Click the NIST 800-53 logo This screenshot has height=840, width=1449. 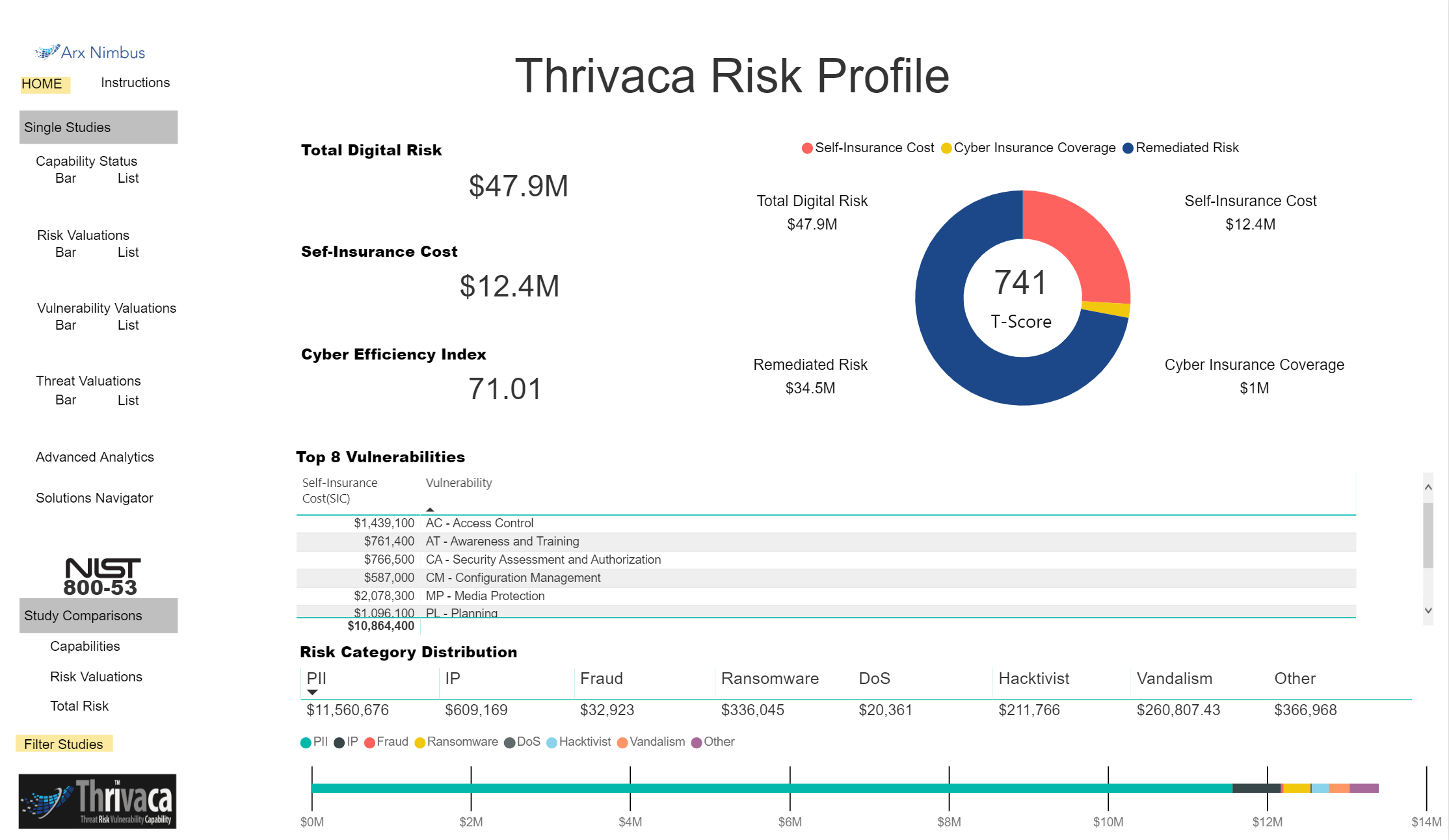pyautogui.click(x=101, y=577)
